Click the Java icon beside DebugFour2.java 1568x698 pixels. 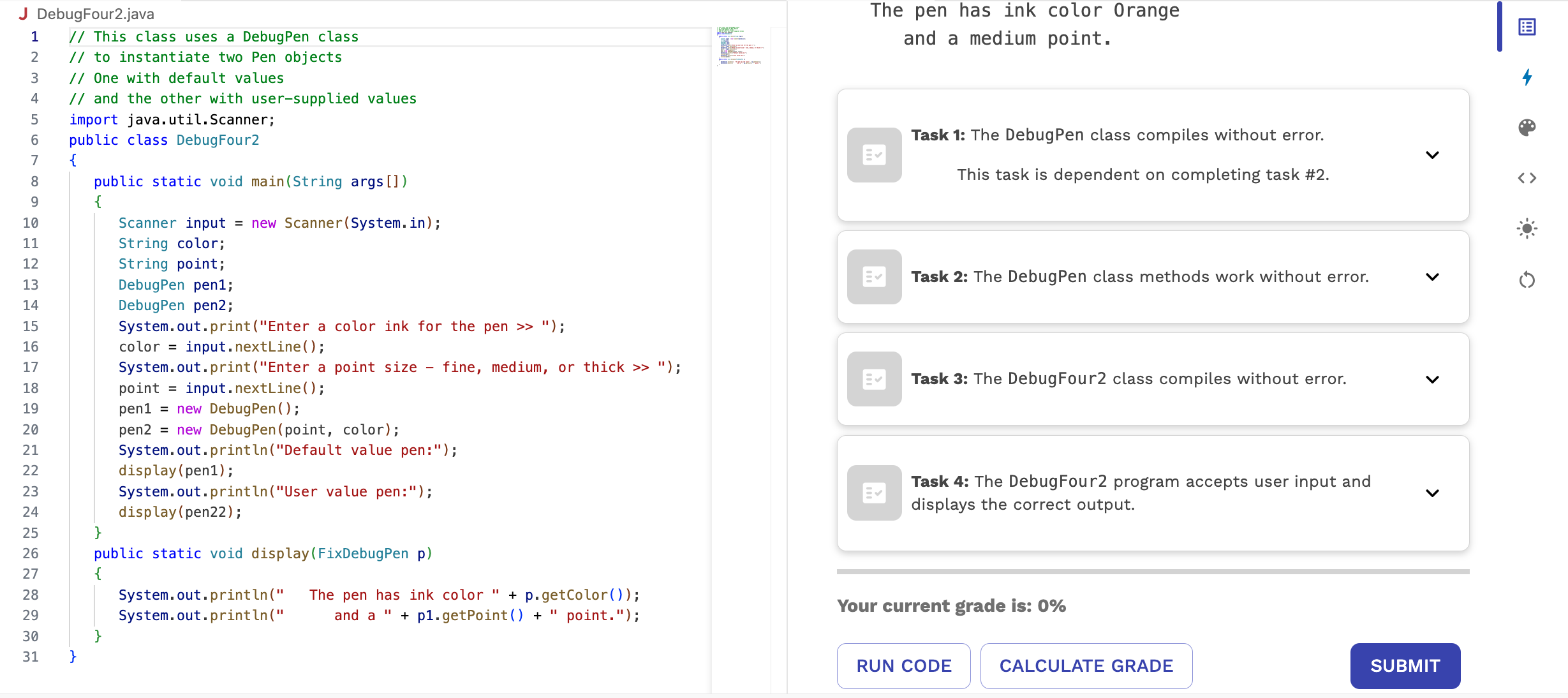click(23, 13)
